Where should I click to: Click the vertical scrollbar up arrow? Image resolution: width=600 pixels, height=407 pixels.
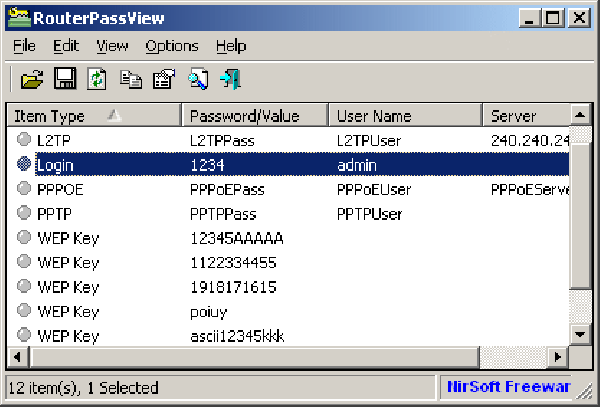click(x=580, y=114)
